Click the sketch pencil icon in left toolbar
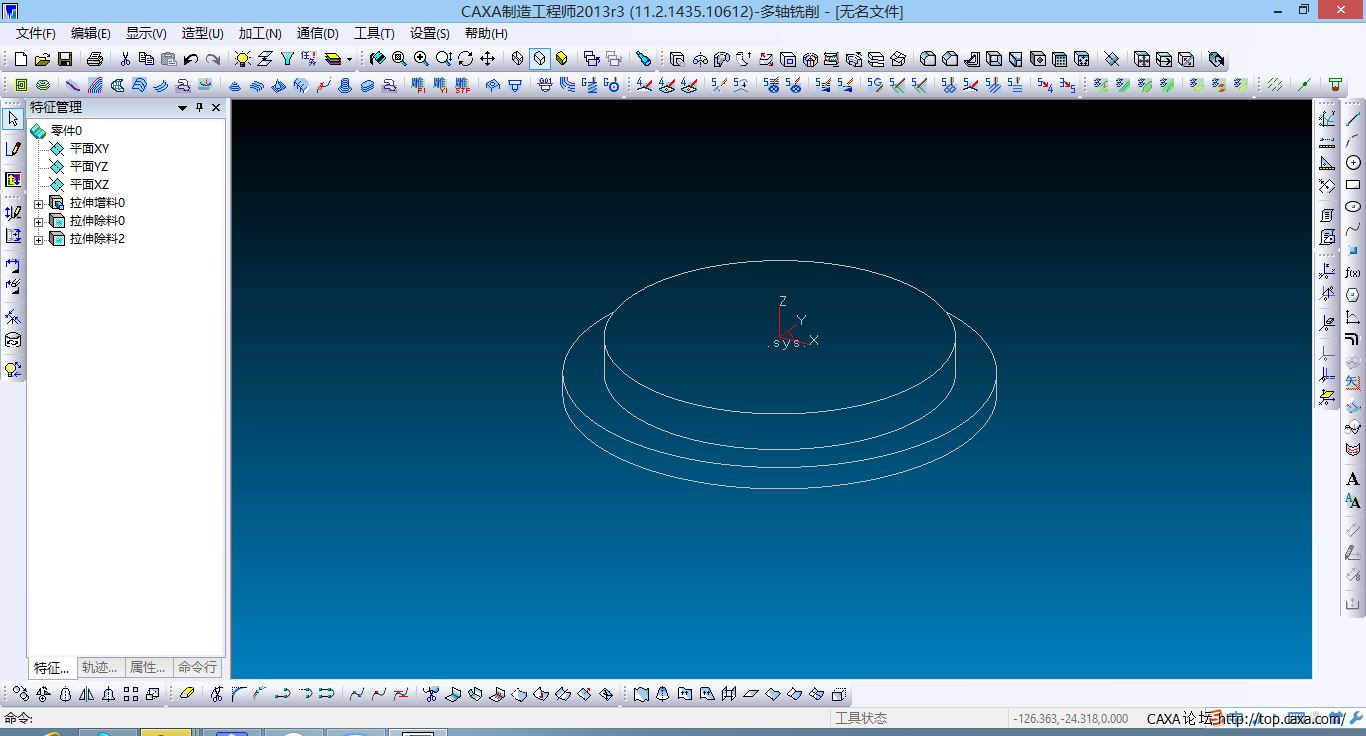 13,149
